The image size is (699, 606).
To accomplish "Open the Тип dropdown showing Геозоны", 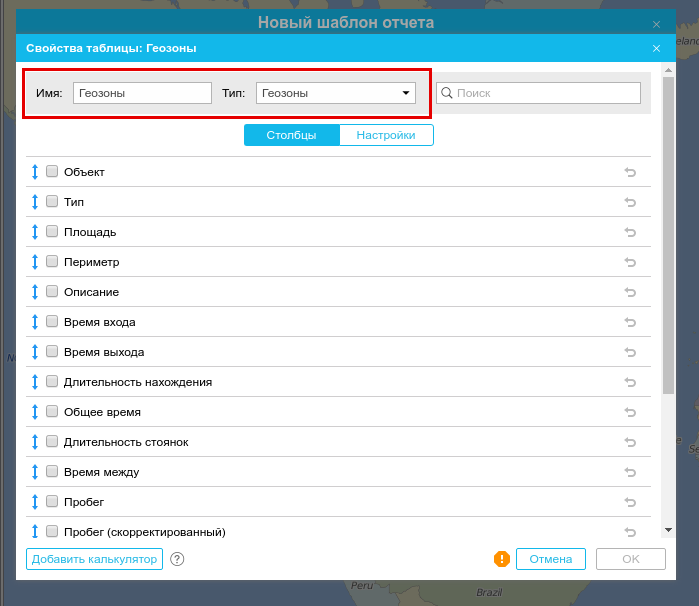I will pos(336,93).
